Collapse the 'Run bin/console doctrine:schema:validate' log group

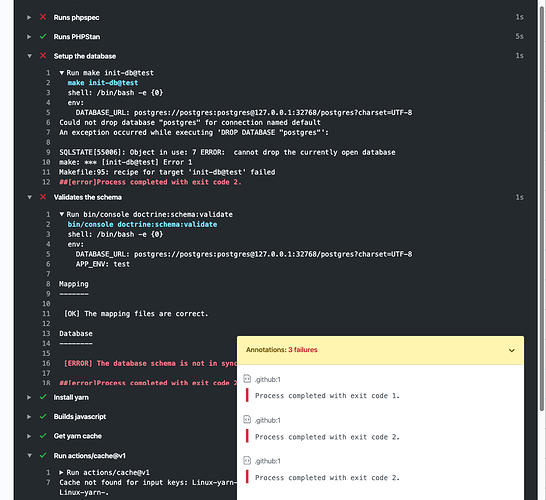62,214
